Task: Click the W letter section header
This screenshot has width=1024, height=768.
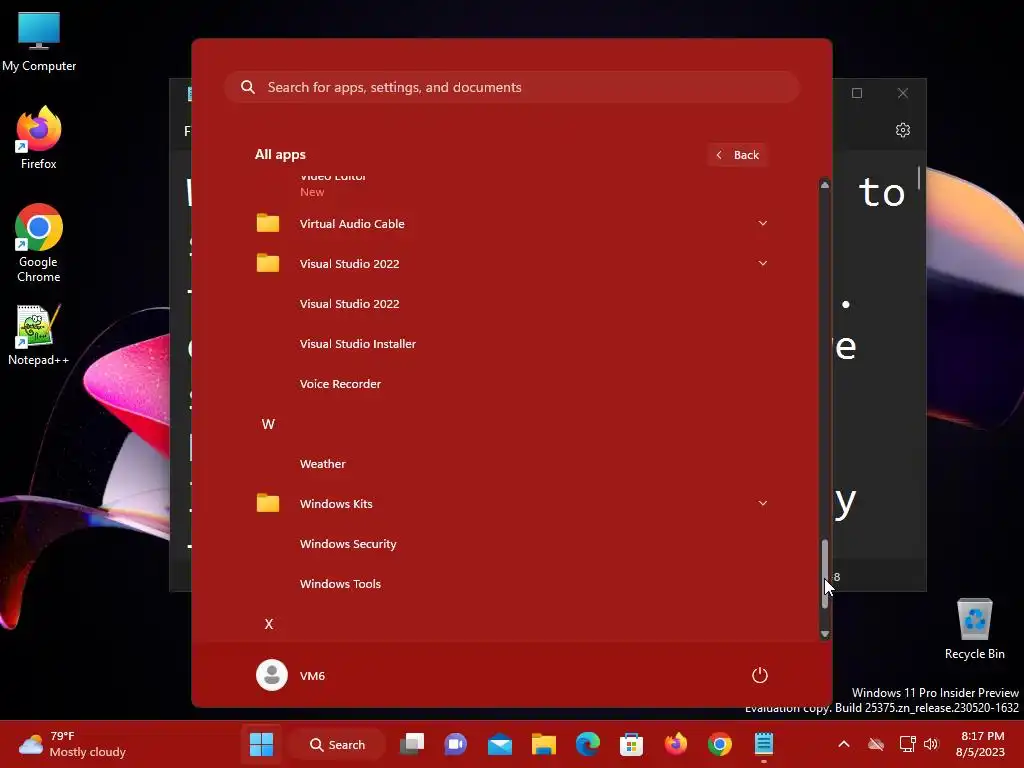Action: coord(268,424)
